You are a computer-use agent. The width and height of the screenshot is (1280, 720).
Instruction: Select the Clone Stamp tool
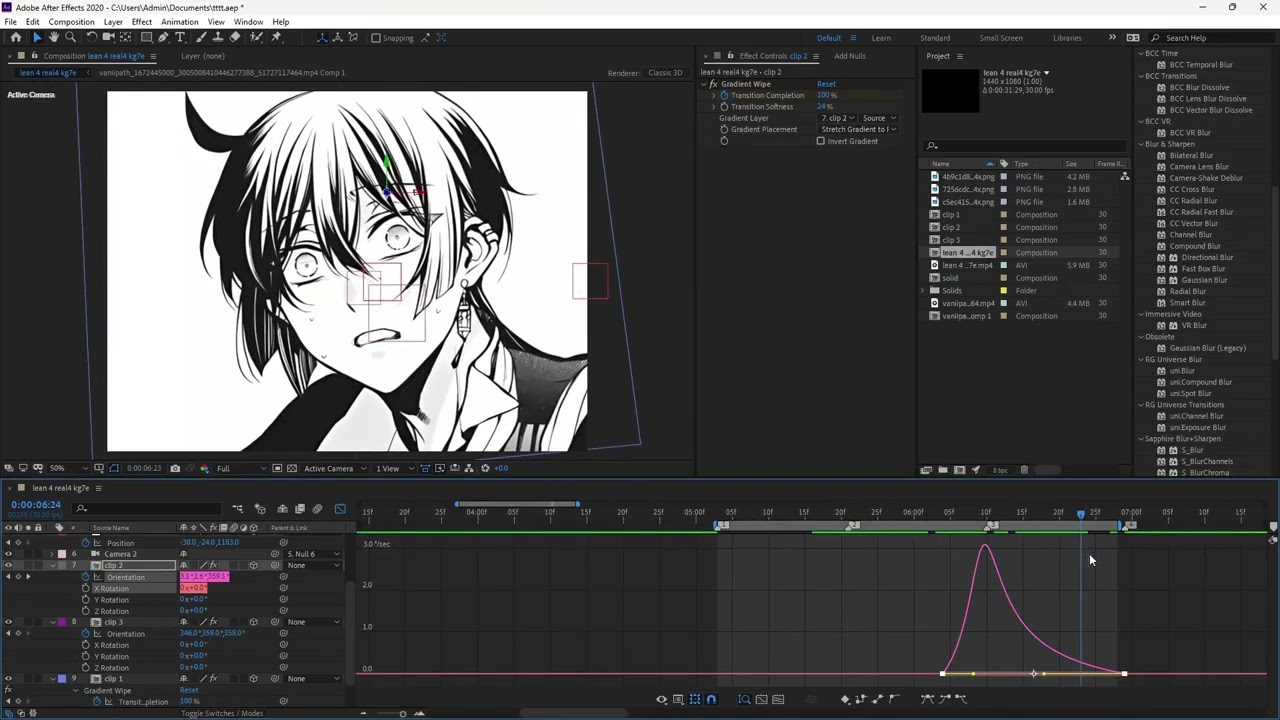tap(218, 37)
